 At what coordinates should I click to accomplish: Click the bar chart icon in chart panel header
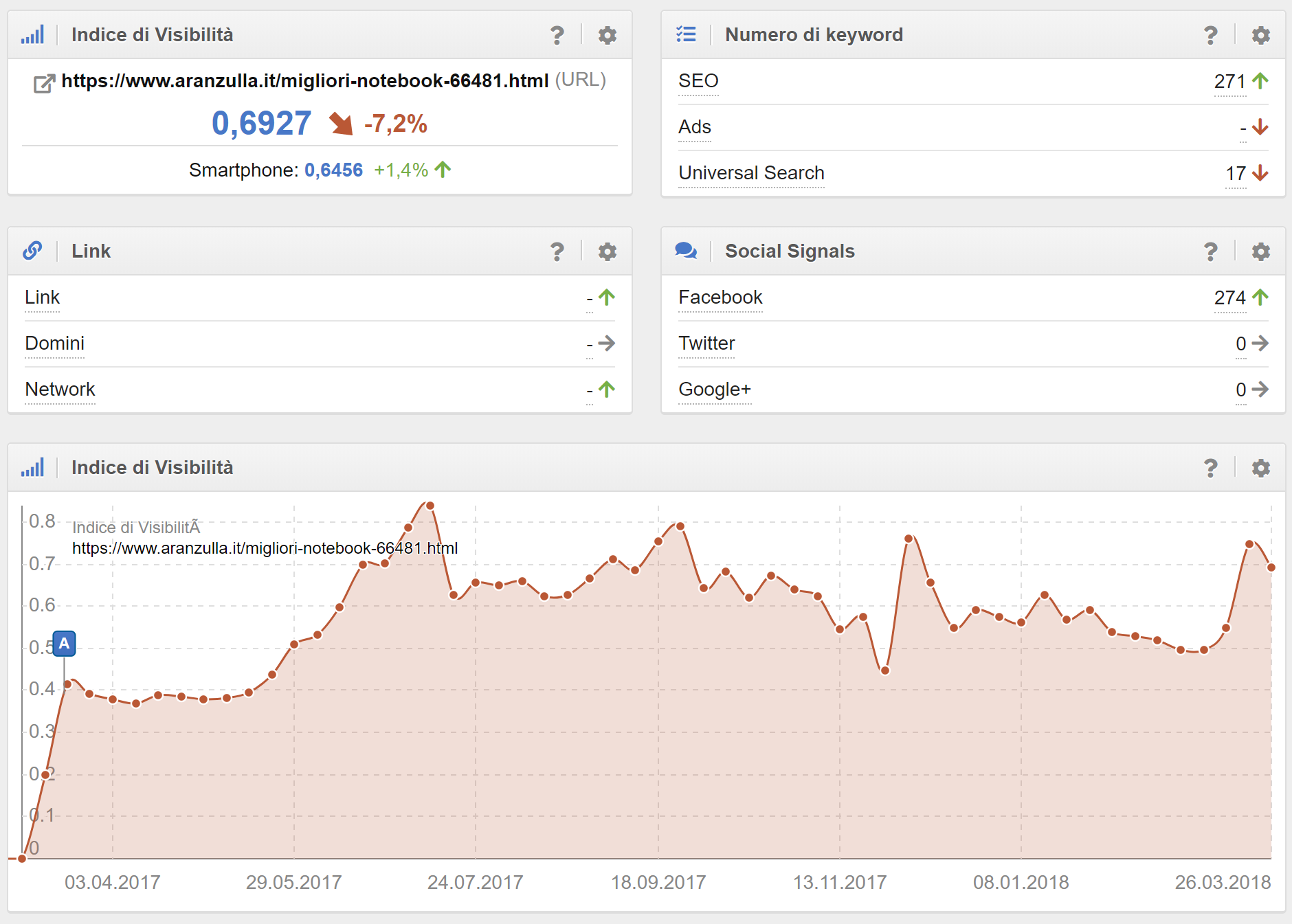[32, 467]
